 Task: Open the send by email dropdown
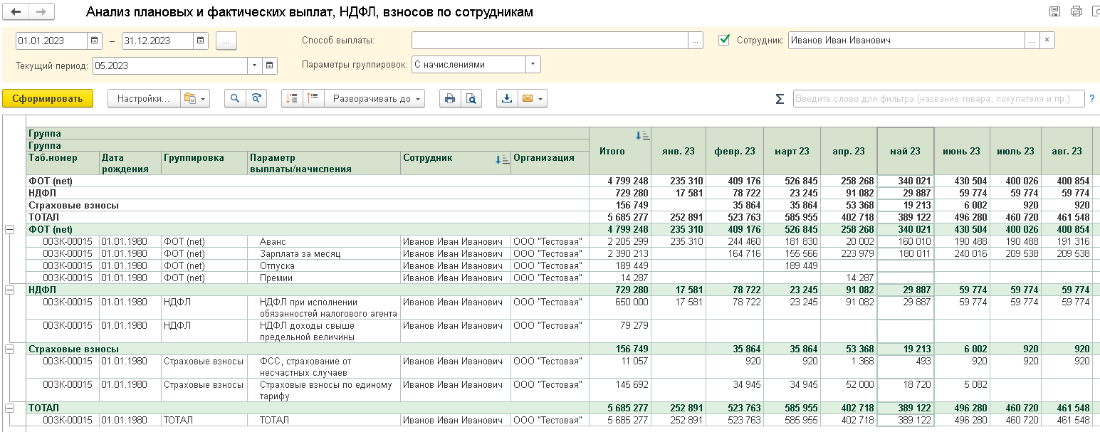[x=532, y=99]
